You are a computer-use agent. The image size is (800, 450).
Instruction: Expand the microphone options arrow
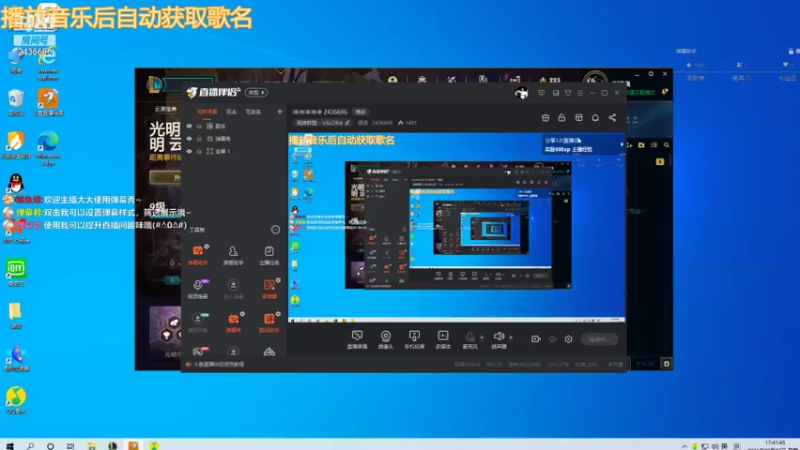[x=482, y=337]
